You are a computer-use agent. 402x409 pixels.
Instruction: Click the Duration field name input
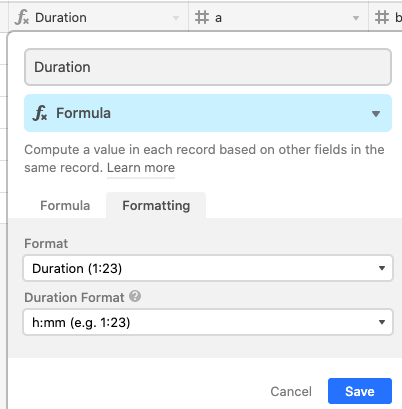pos(208,67)
